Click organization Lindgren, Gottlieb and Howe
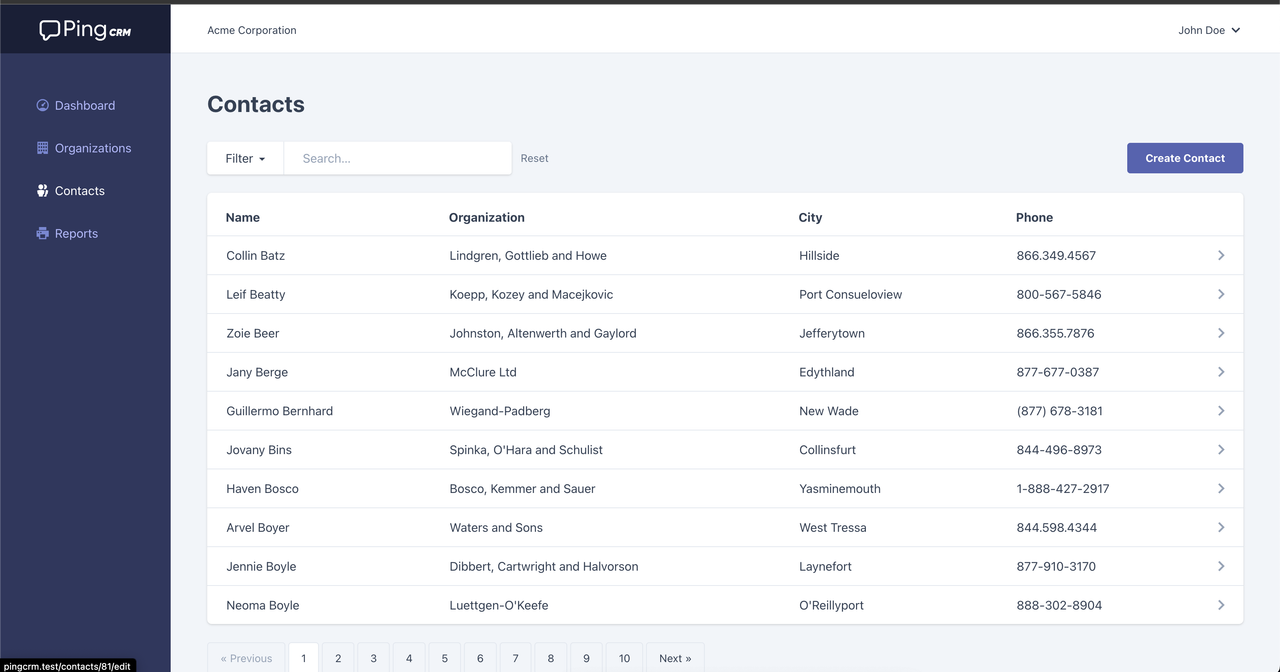The image size is (1280, 672). click(528, 256)
